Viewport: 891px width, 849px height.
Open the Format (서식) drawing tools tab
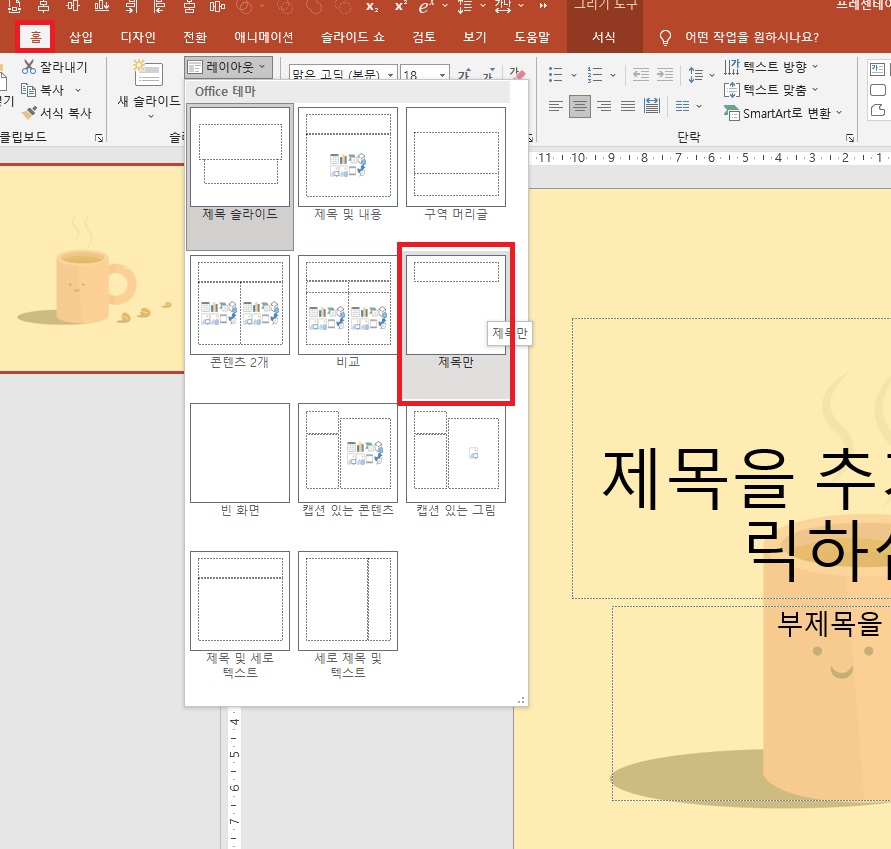pyautogui.click(x=603, y=38)
